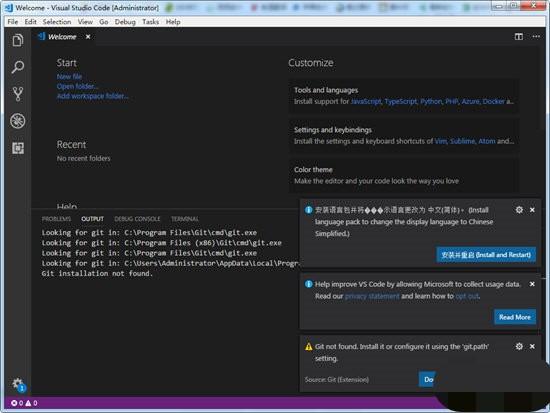550x413 pixels.
Task: Open the Search view icon
Action: coord(18,67)
